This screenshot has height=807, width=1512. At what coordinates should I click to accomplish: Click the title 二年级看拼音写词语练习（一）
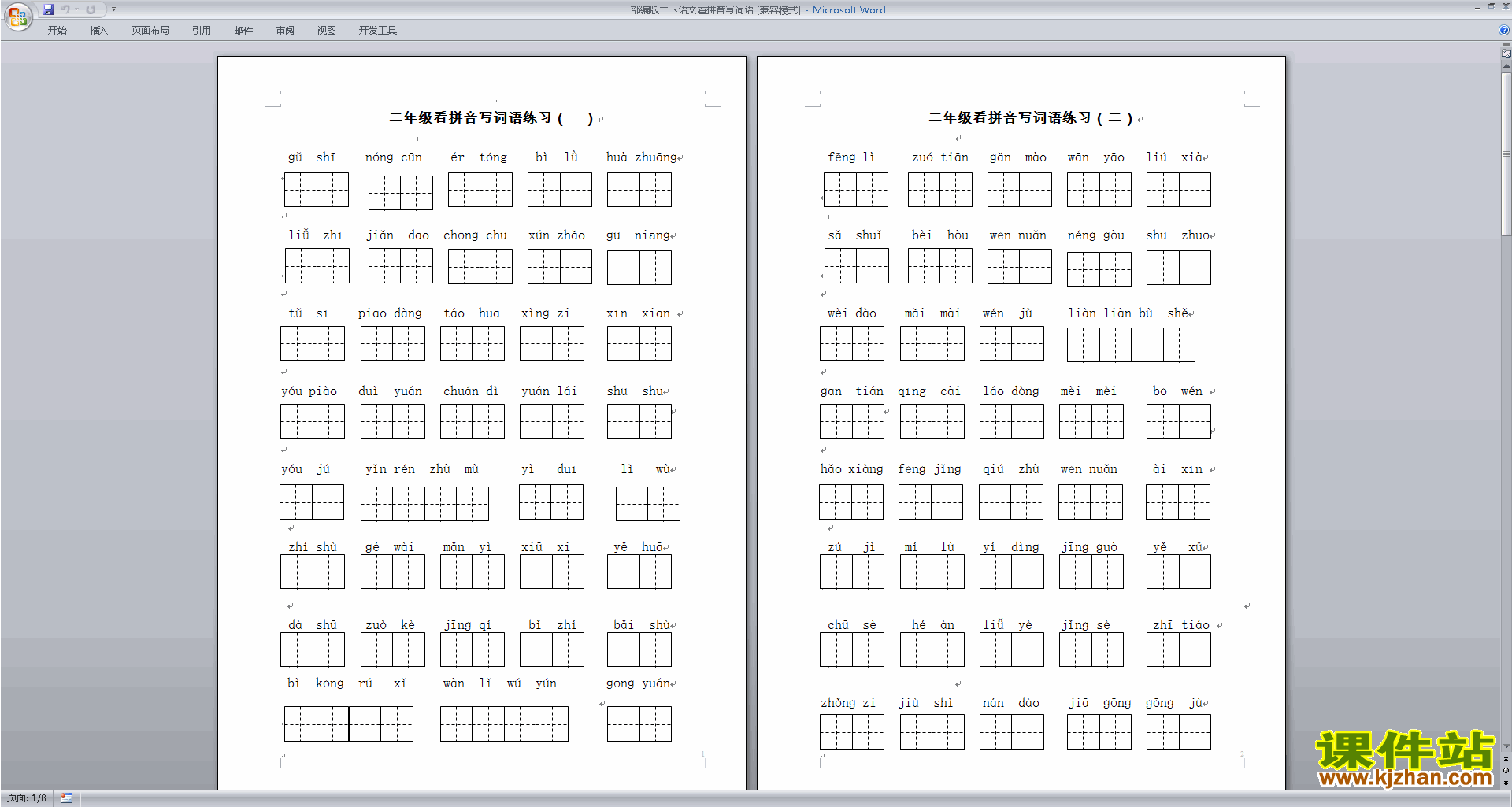(x=491, y=118)
